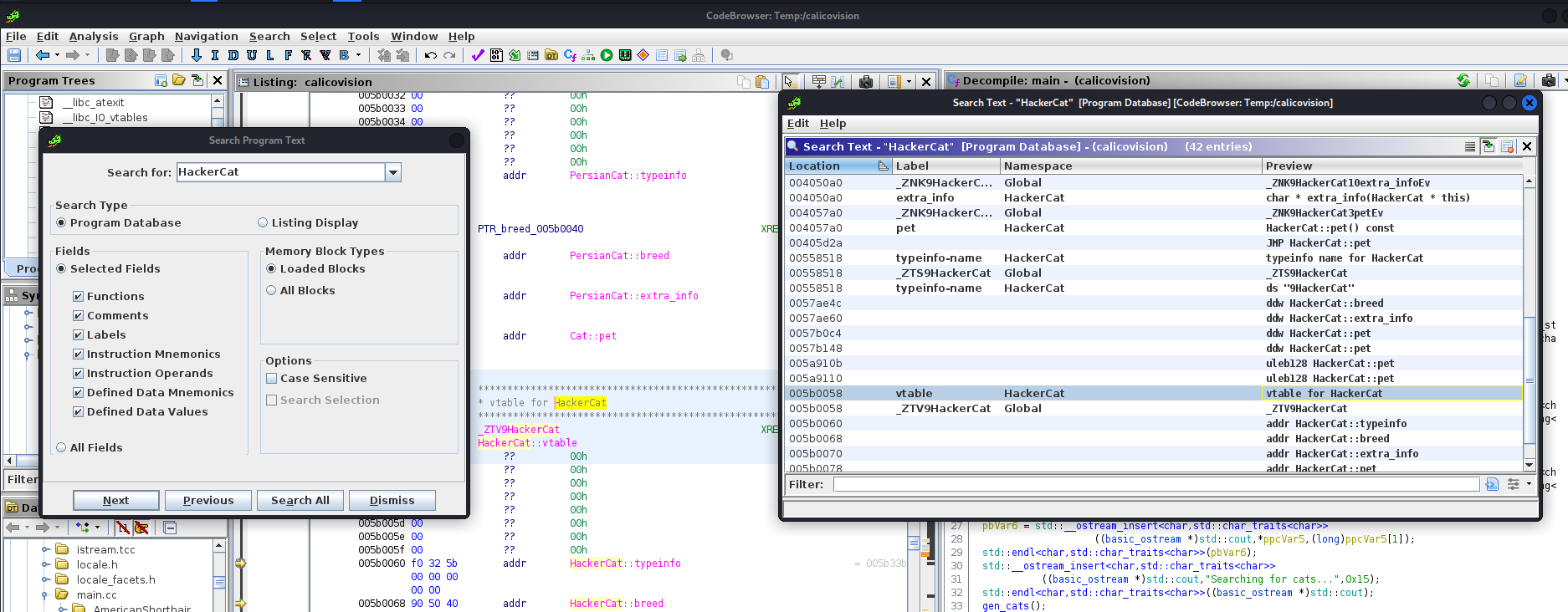Open the Analysis menu
The height and width of the screenshot is (612, 1568).
[x=94, y=36]
